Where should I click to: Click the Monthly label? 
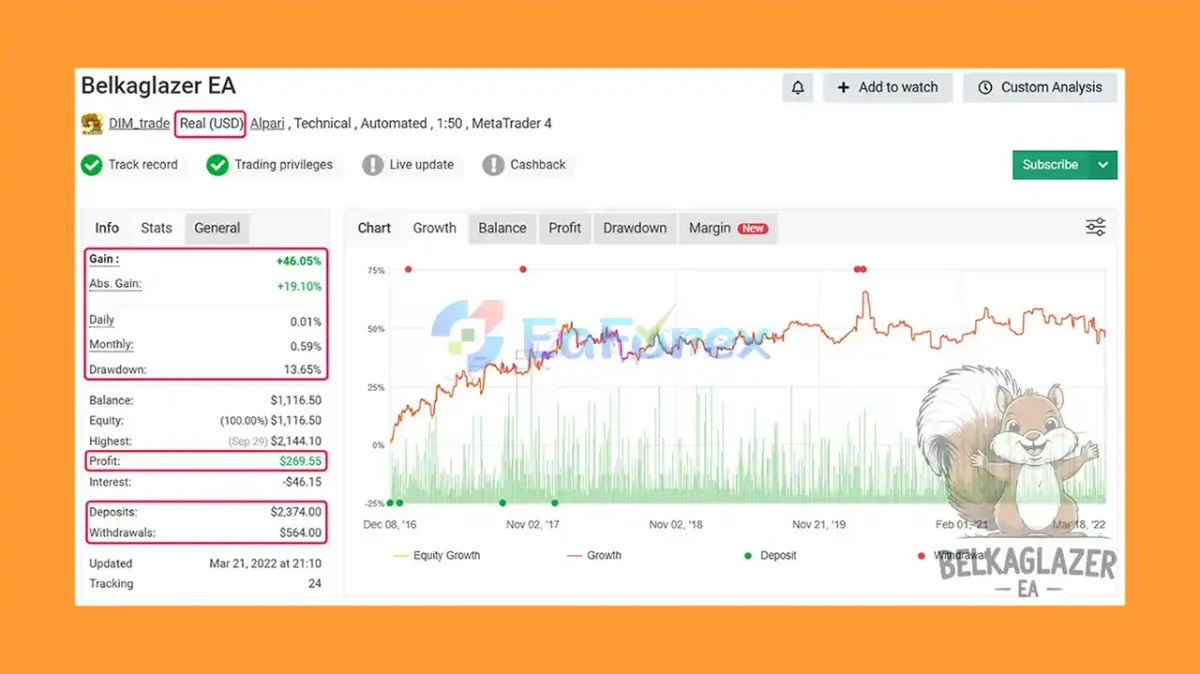(x=111, y=345)
